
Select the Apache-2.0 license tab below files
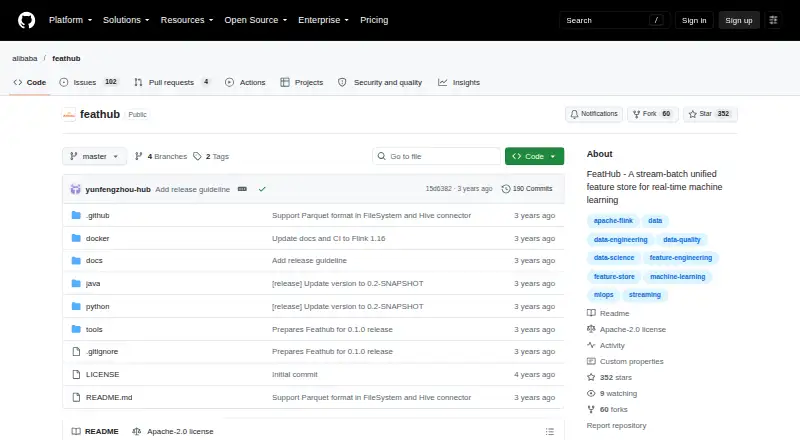click(173, 431)
